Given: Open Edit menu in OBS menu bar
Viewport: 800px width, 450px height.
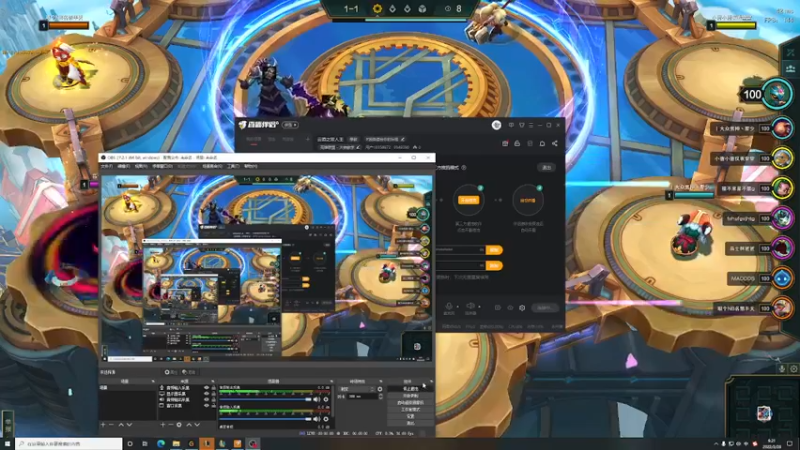Looking at the screenshot, I should [x=124, y=166].
